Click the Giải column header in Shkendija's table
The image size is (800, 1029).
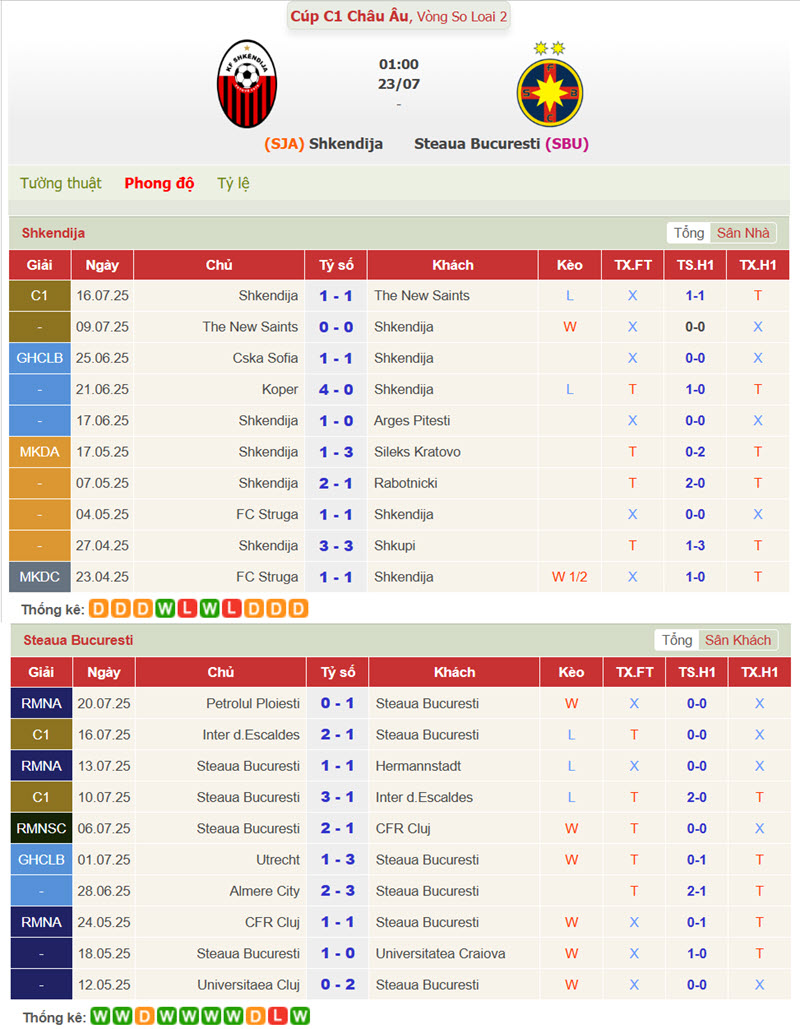(x=39, y=265)
